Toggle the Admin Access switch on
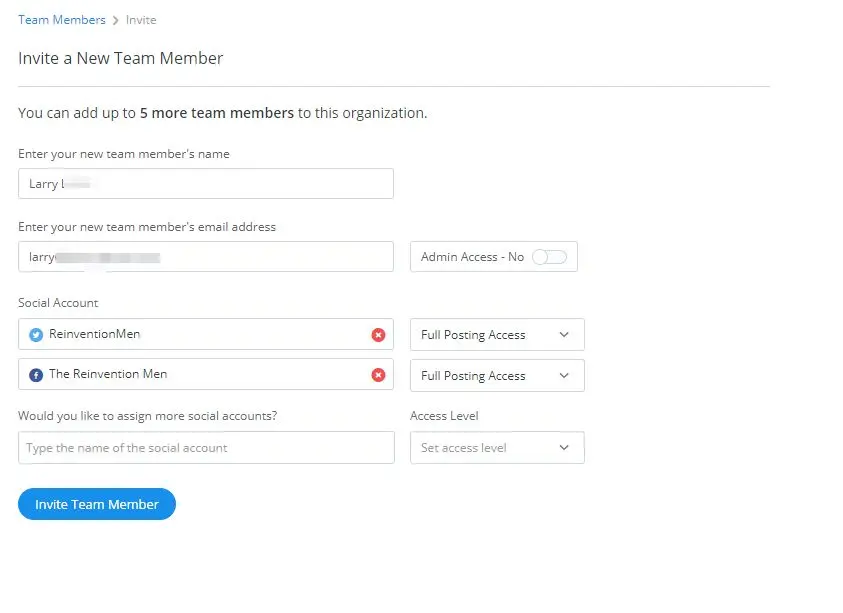The image size is (843, 613). (549, 257)
